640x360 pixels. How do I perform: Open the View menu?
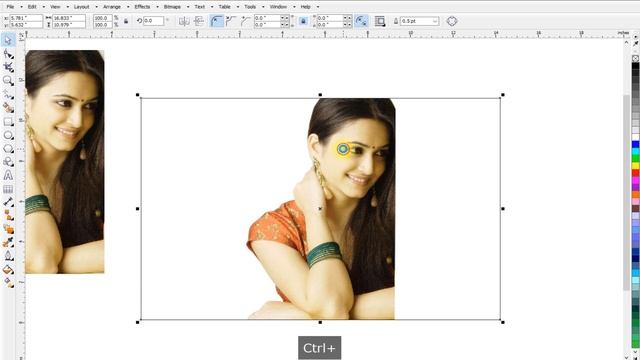click(x=55, y=7)
